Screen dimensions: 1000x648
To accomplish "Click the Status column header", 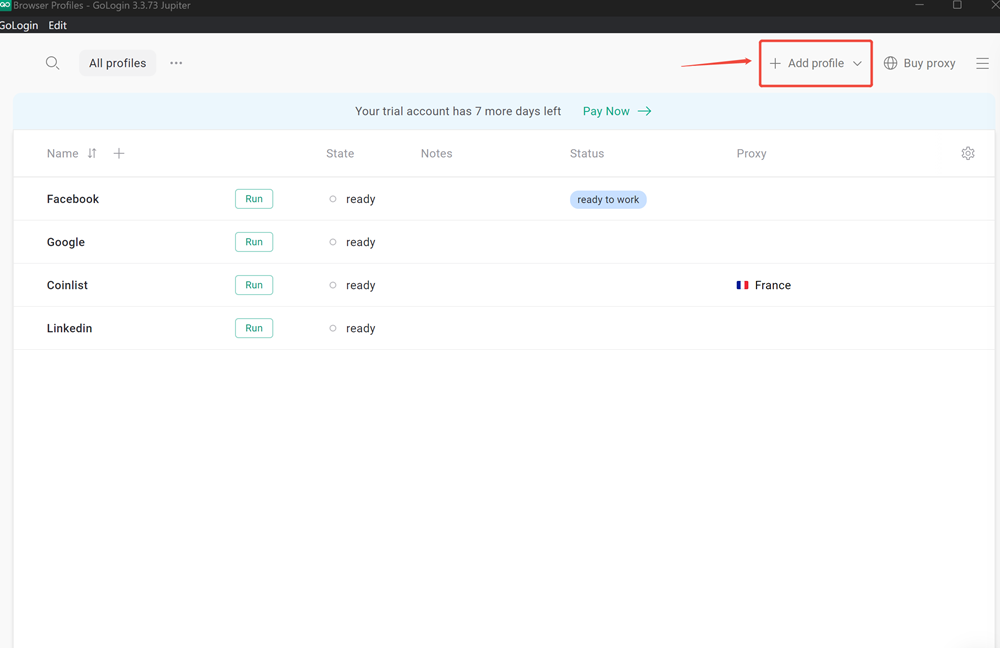I will click(587, 153).
